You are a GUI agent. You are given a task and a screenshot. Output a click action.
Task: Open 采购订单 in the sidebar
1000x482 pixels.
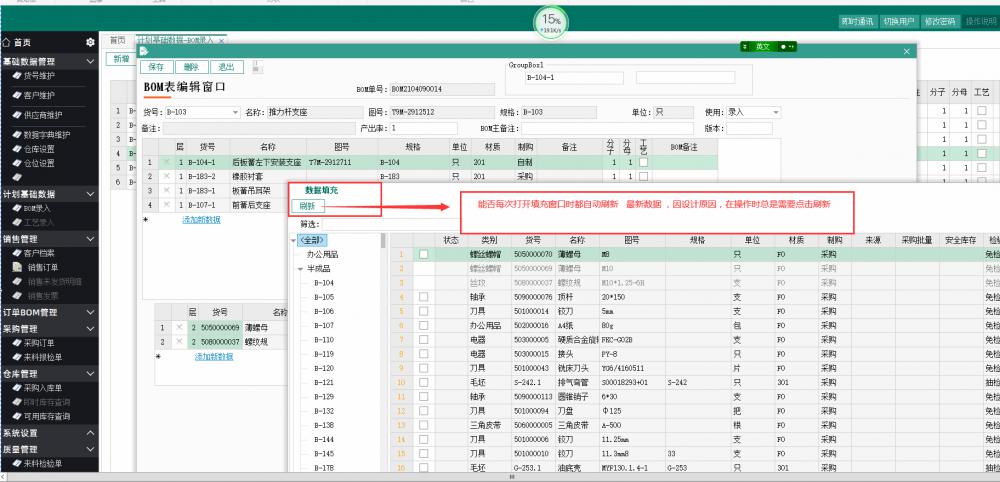pyautogui.click(x=40, y=342)
